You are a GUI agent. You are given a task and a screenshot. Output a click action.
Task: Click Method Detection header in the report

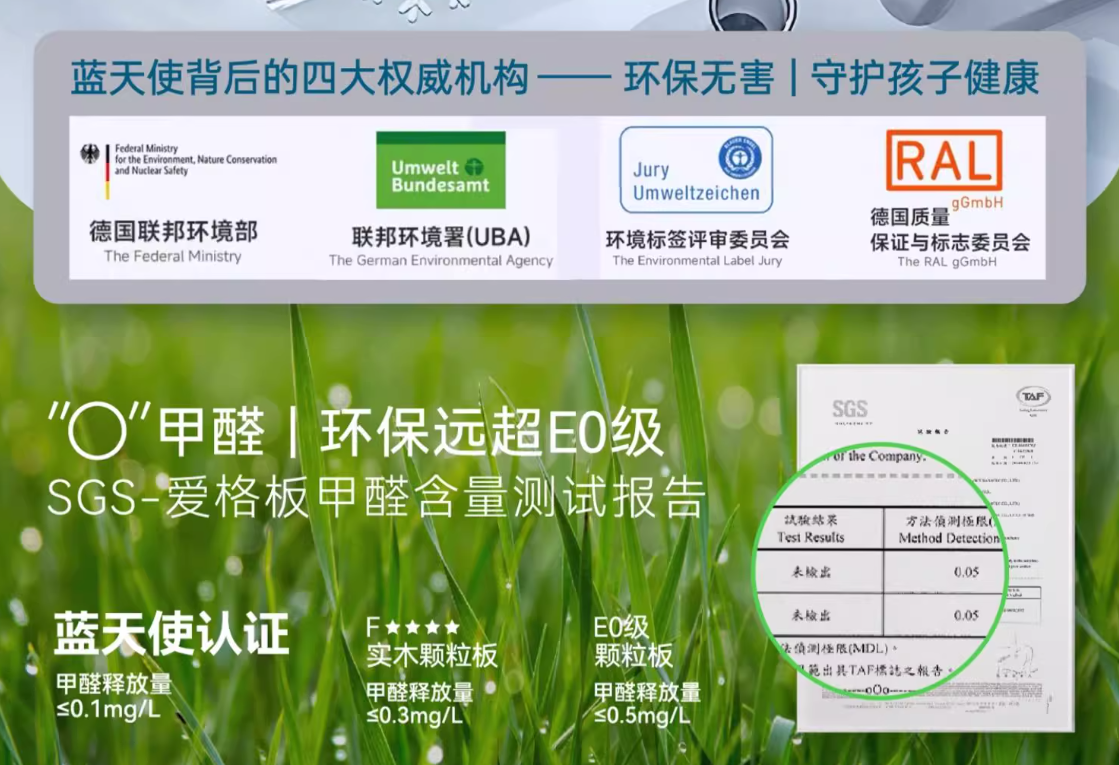[x=948, y=538]
